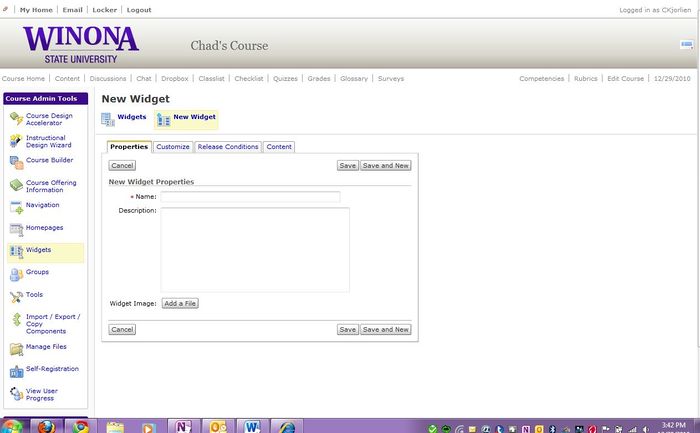Click the Instructional Design Wizard icon

coord(15,141)
